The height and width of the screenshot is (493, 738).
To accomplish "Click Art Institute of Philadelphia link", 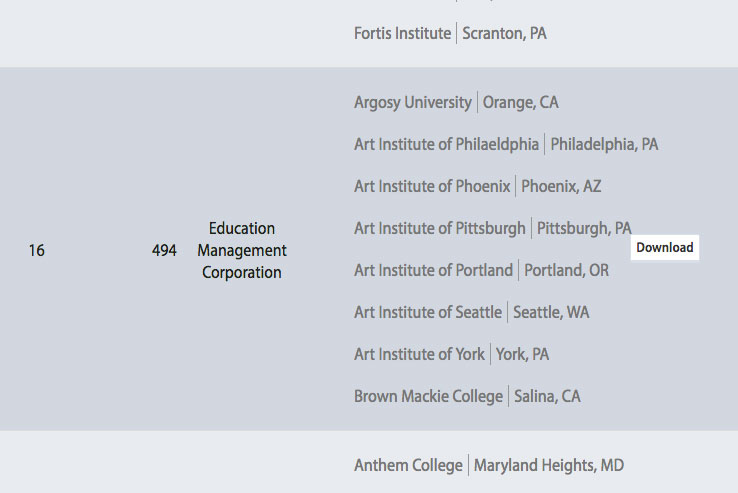I will 446,144.
